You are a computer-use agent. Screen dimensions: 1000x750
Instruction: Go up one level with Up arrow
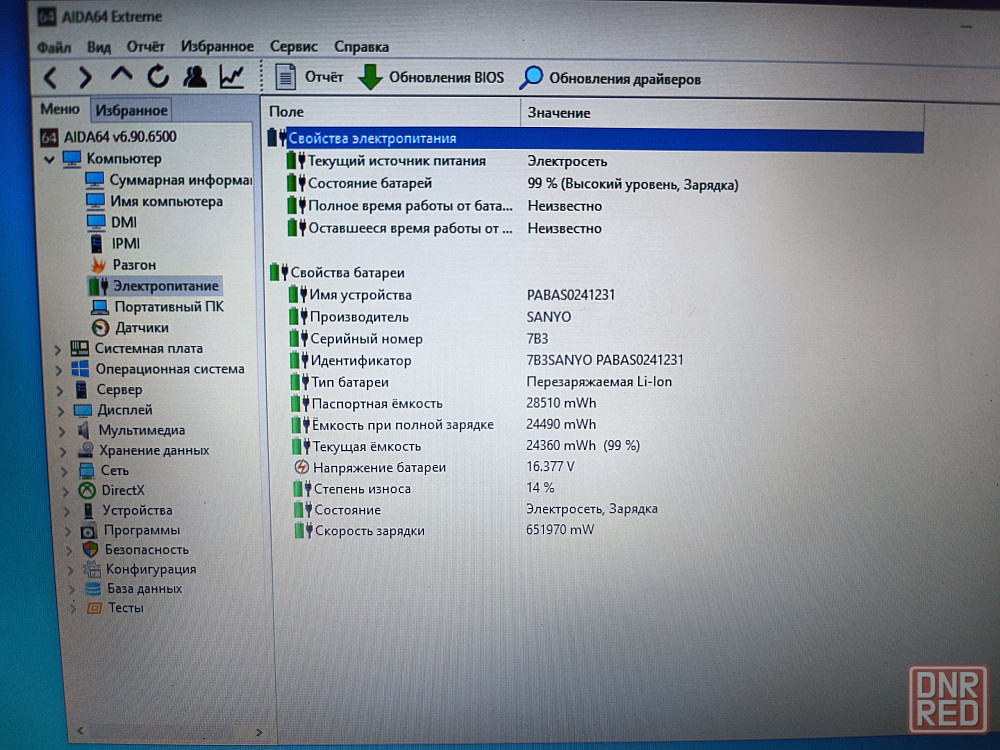coord(121,76)
